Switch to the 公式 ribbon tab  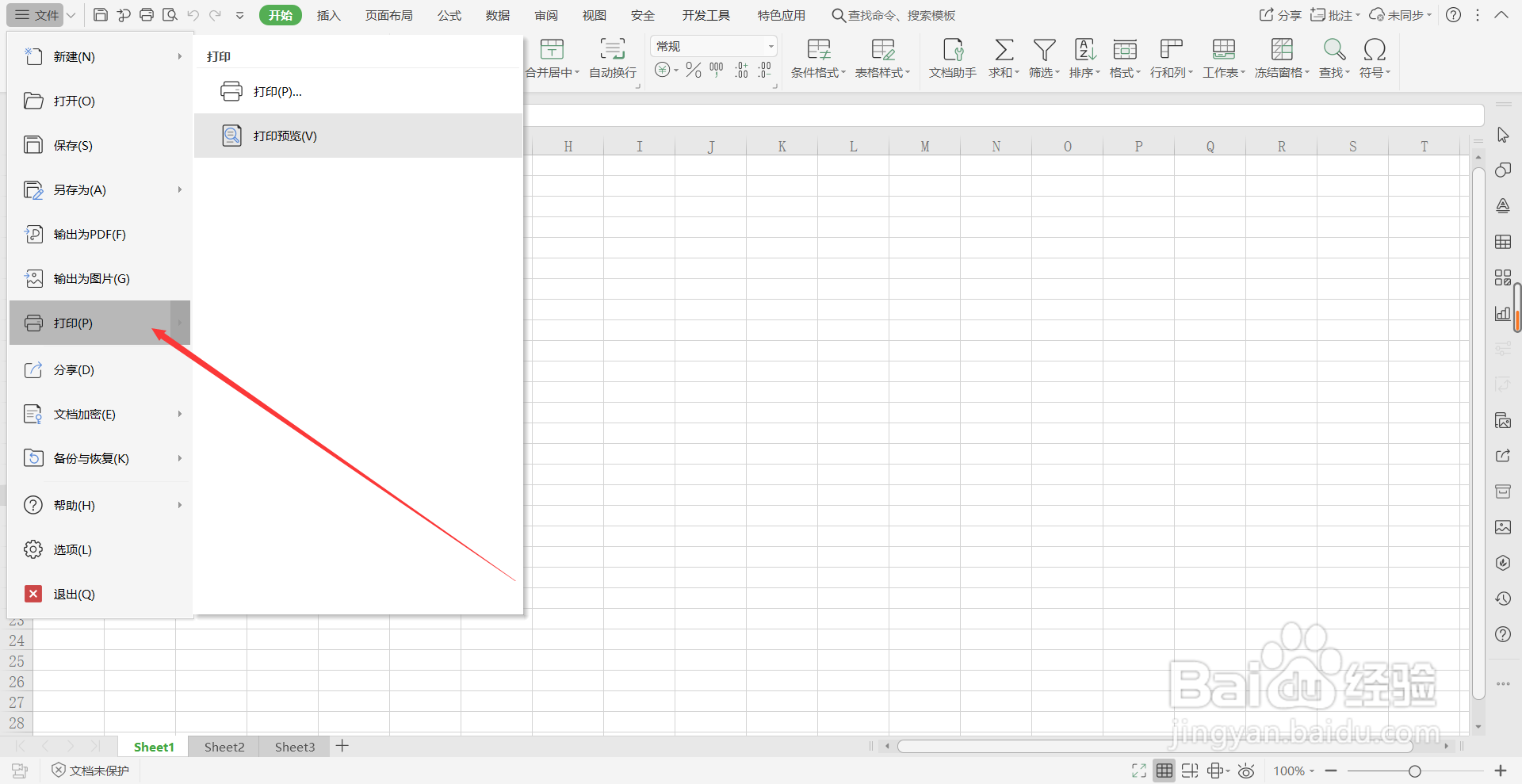point(449,15)
